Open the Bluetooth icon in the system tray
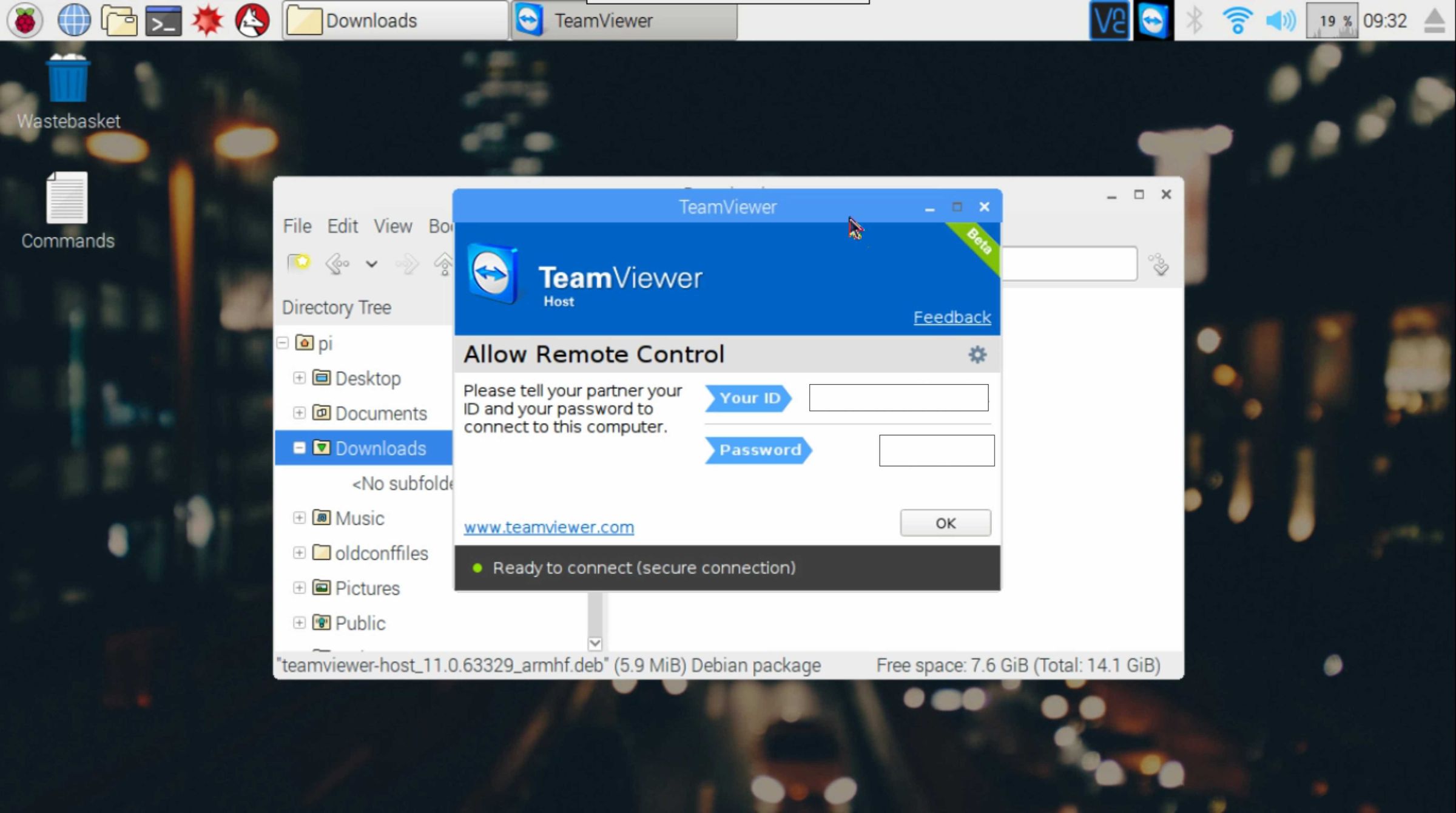The width and height of the screenshot is (1456, 813). point(1195,20)
